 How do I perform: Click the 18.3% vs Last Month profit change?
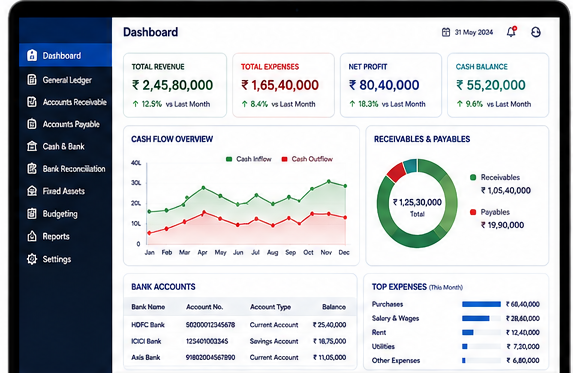[387, 104]
